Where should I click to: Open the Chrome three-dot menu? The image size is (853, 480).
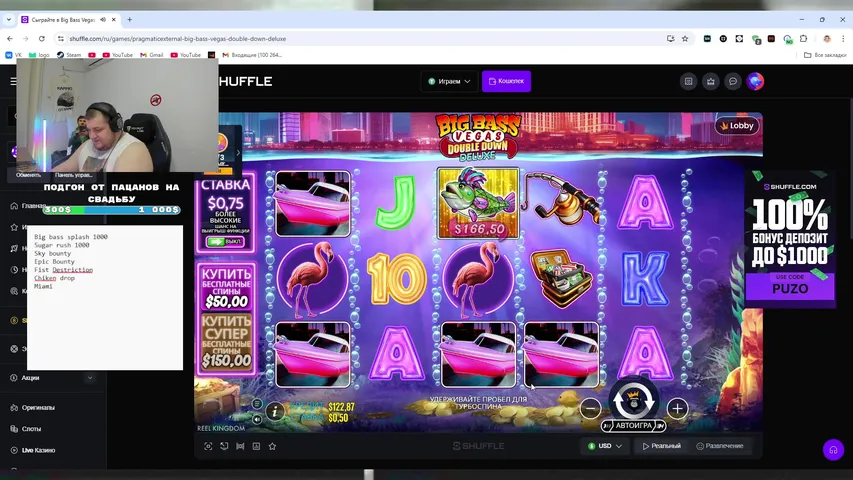[843, 39]
